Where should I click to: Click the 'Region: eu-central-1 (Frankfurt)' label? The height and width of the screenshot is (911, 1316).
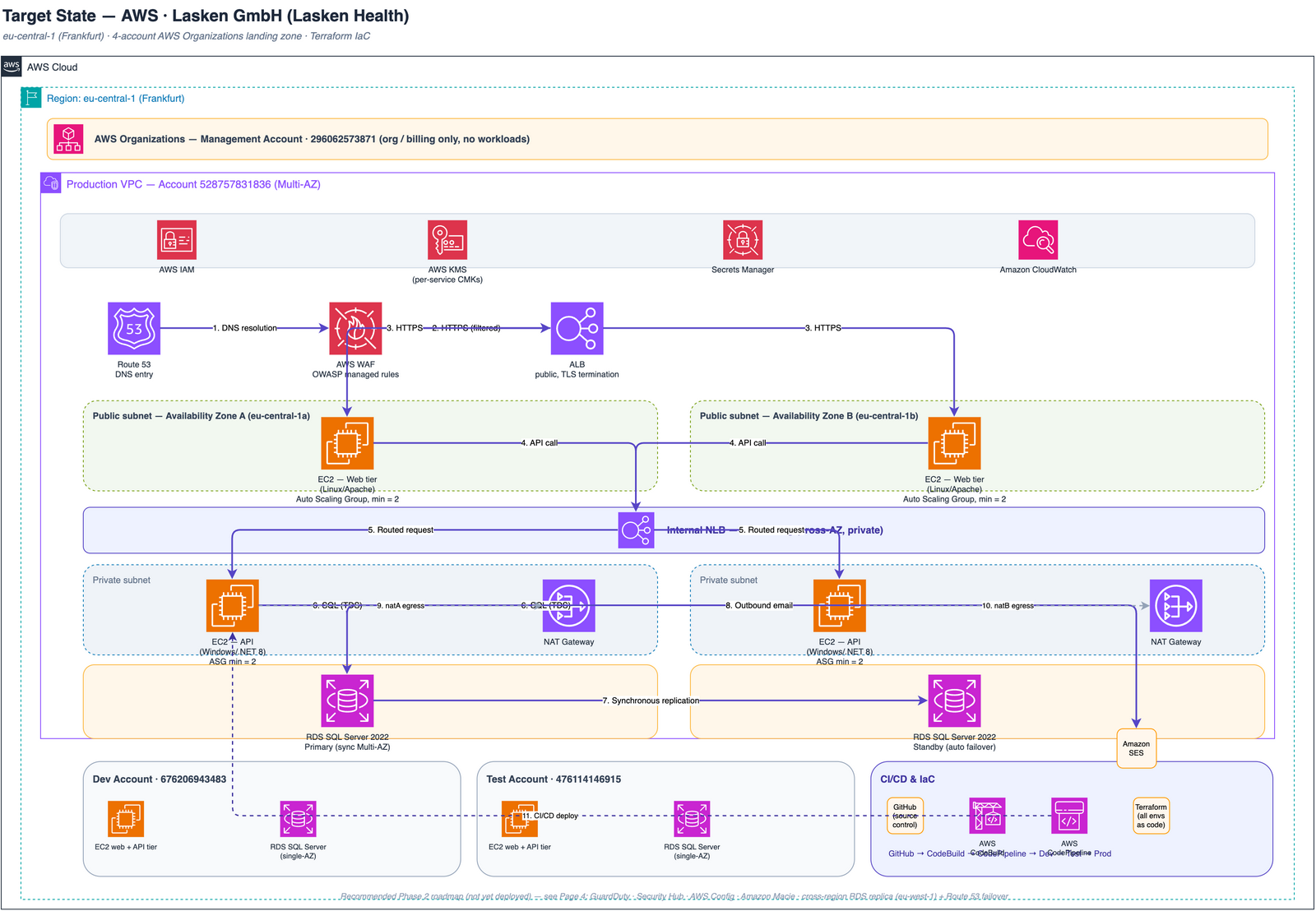tap(115, 99)
